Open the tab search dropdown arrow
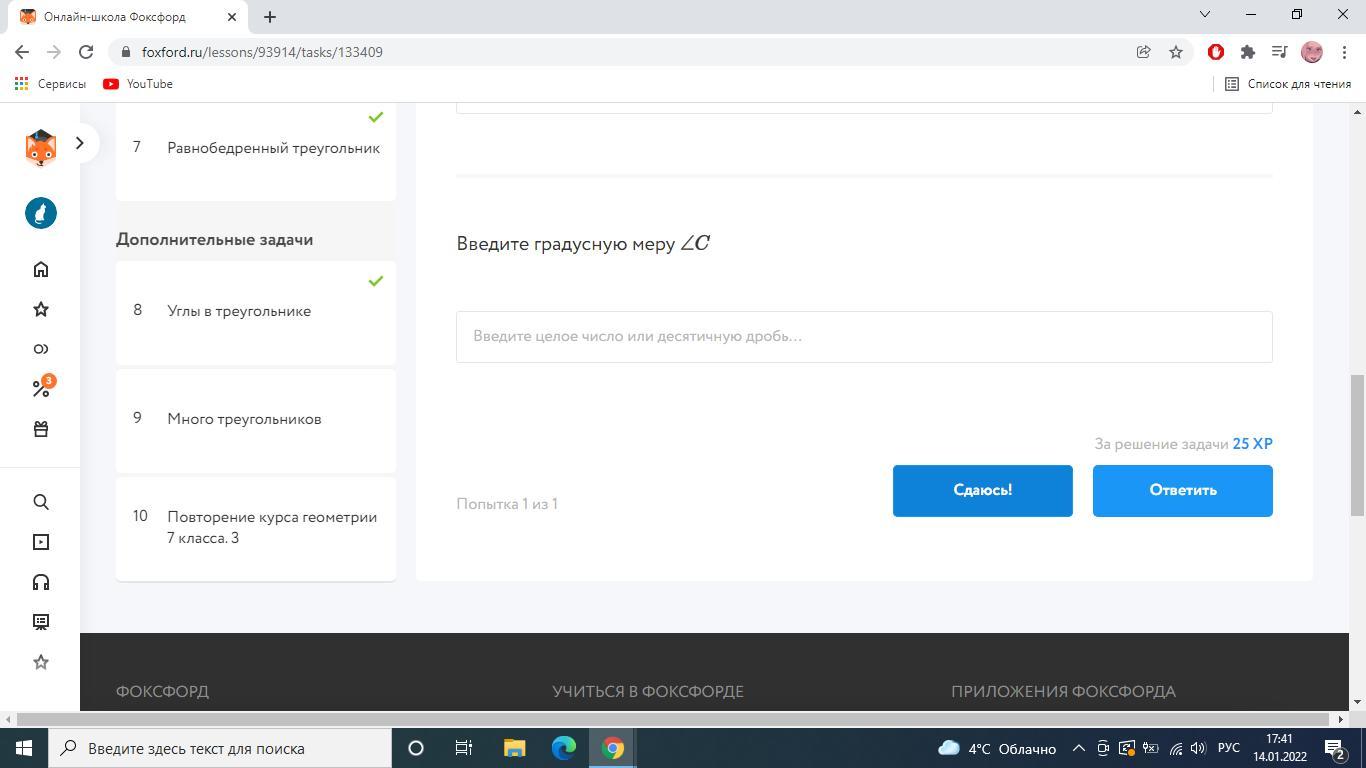1366x768 pixels. (1205, 14)
